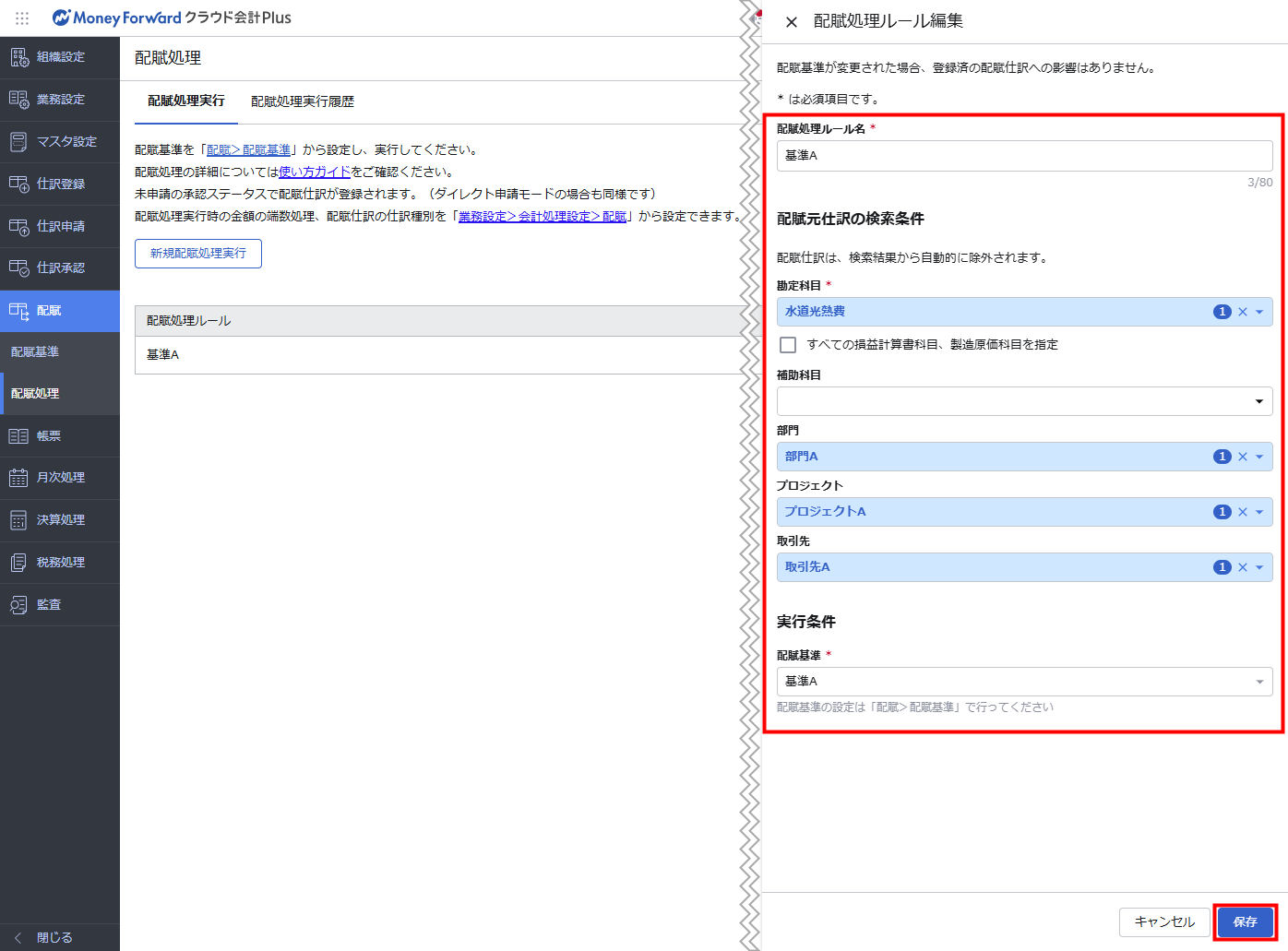Clear the プロジェクト selection with X
Image resolution: width=1288 pixels, height=951 pixels.
pyautogui.click(x=1243, y=512)
